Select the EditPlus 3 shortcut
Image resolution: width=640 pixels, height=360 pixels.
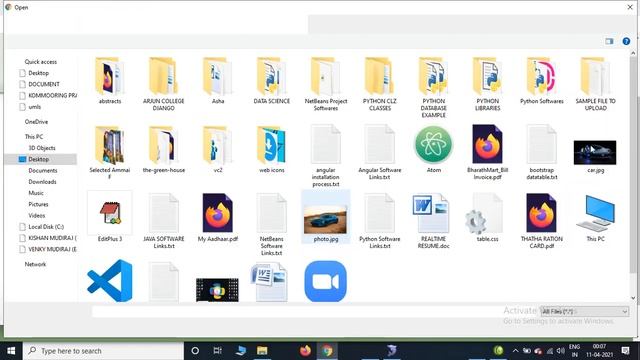click(x=109, y=217)
